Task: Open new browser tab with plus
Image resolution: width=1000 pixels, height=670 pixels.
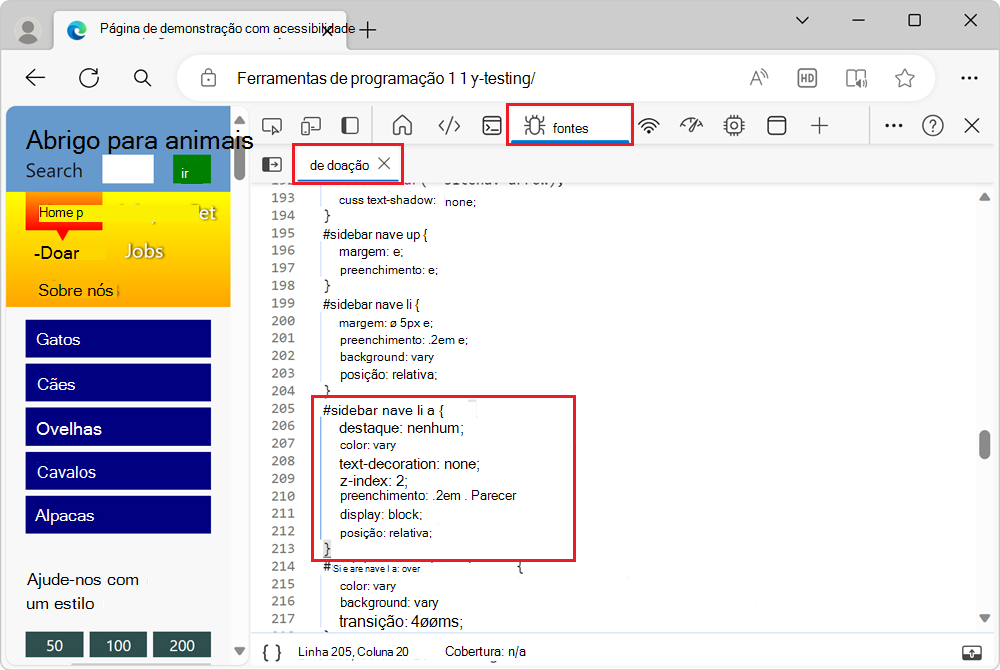Action: point(368,30)
